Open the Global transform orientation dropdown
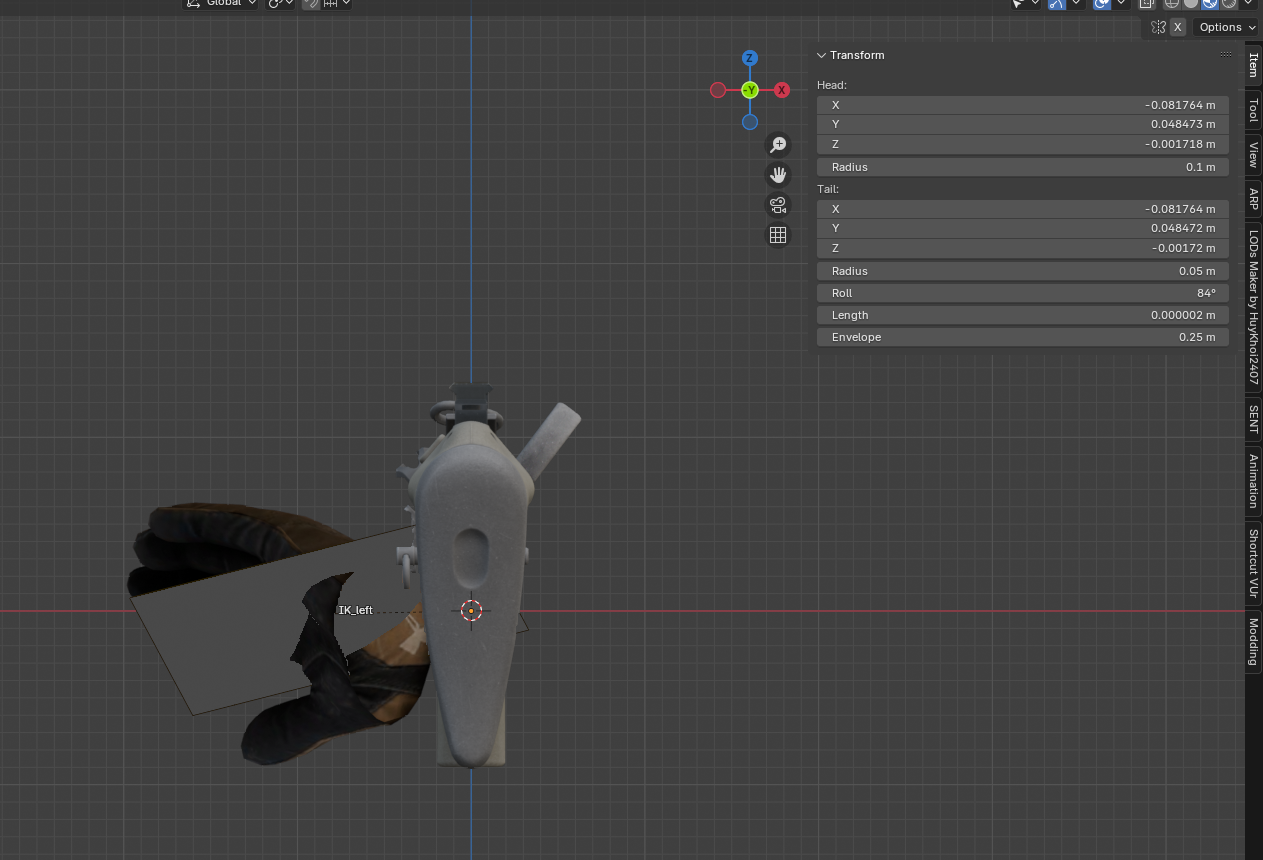The image size is (1263, 860). (222, 3)
